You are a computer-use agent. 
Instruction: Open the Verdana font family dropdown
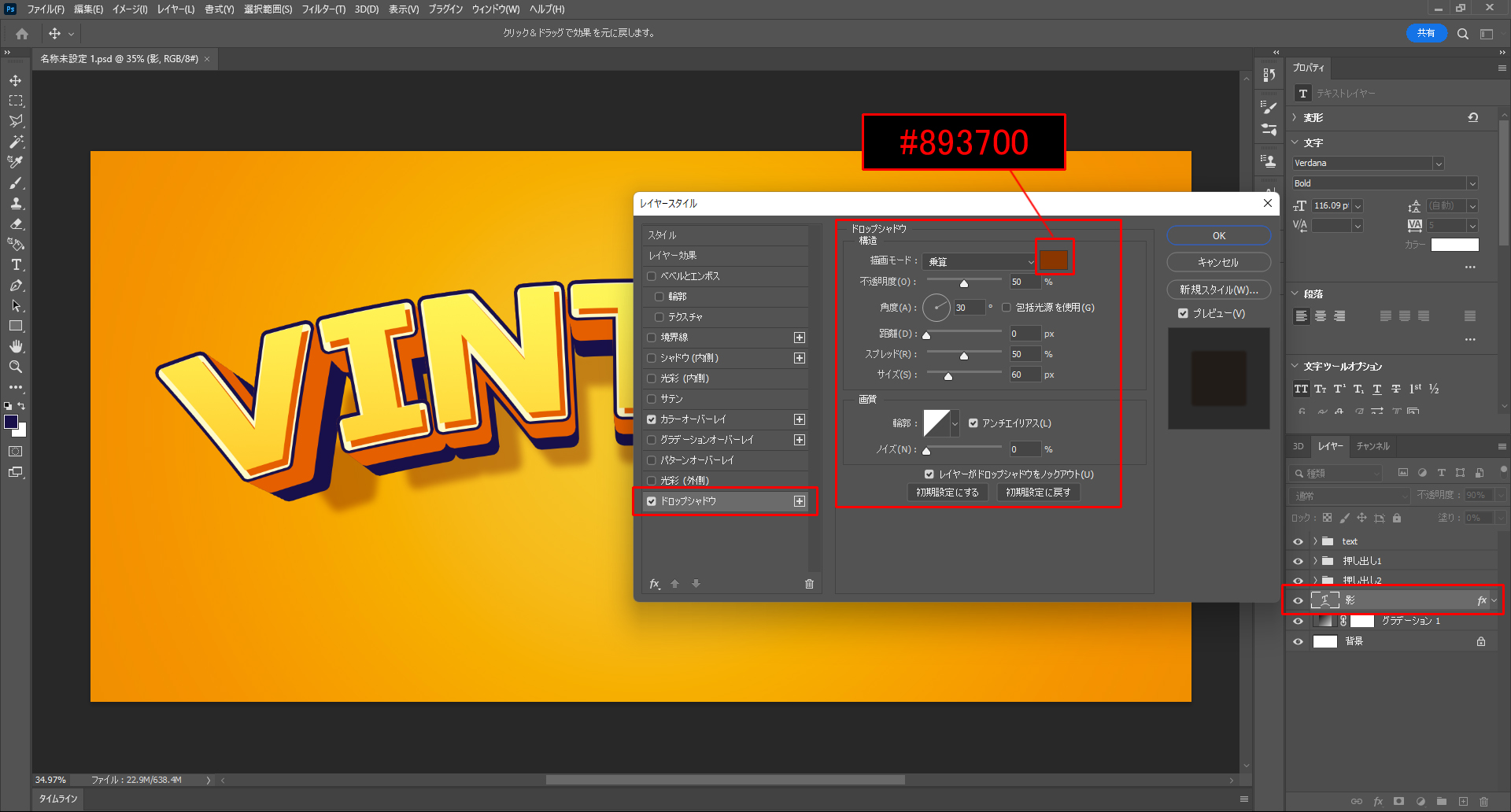point(1439,164)
